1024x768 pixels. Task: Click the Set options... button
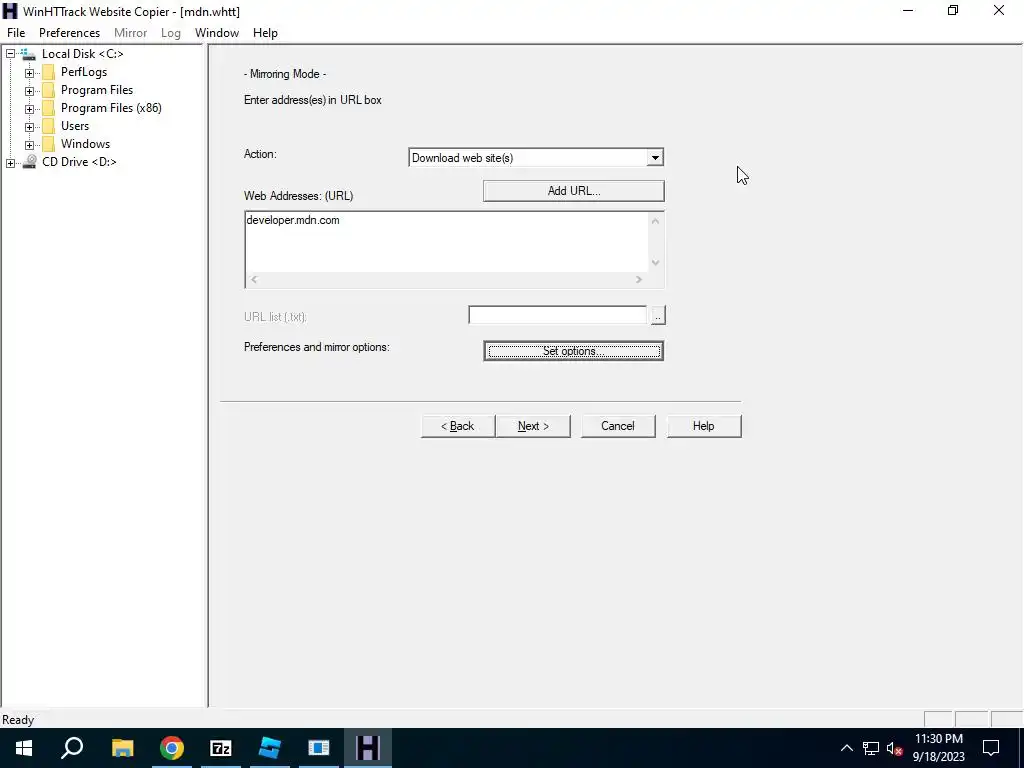pyautogui.click(x=573, y=351)
